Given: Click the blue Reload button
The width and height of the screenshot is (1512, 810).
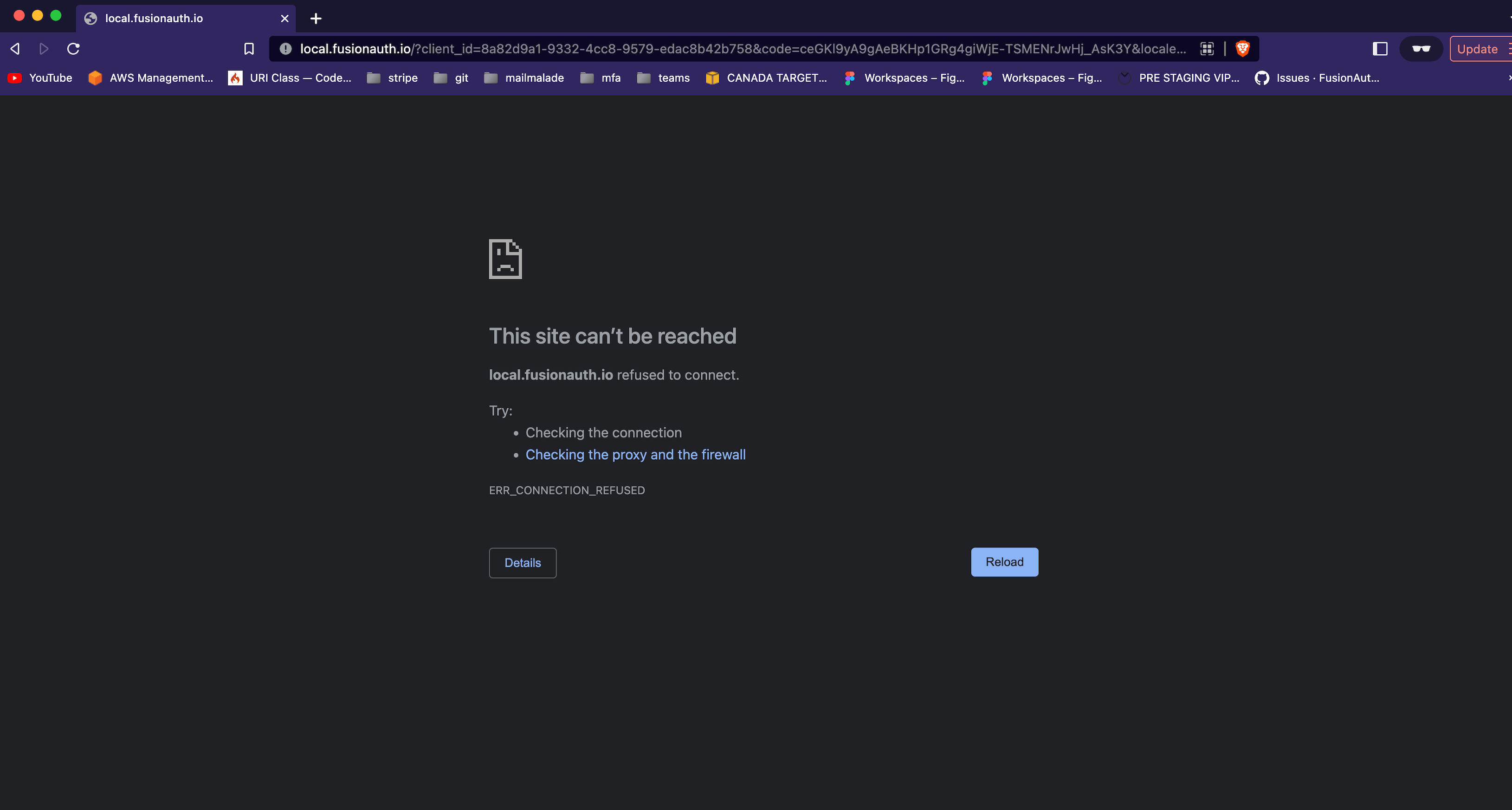Looking at the screenshot, I should click(1004, 562).
